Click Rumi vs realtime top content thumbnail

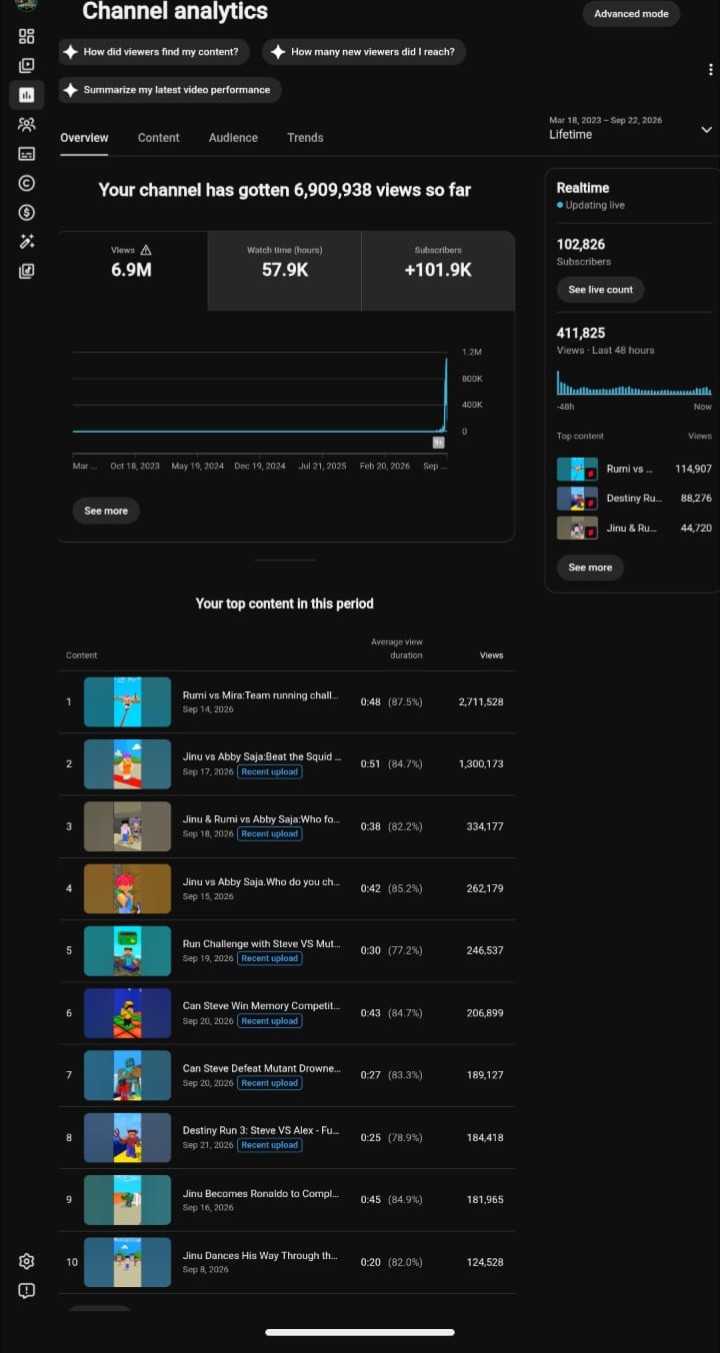[x=577, y=469]
